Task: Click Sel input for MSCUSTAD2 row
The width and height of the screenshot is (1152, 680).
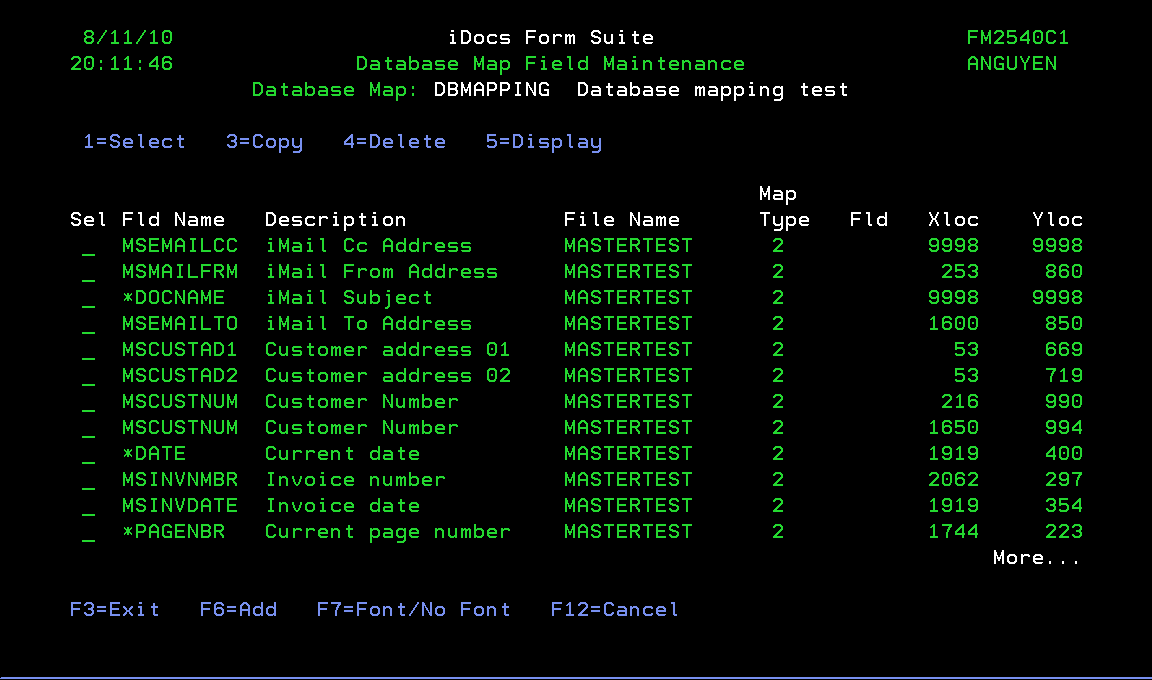Action: click(89, 377)
